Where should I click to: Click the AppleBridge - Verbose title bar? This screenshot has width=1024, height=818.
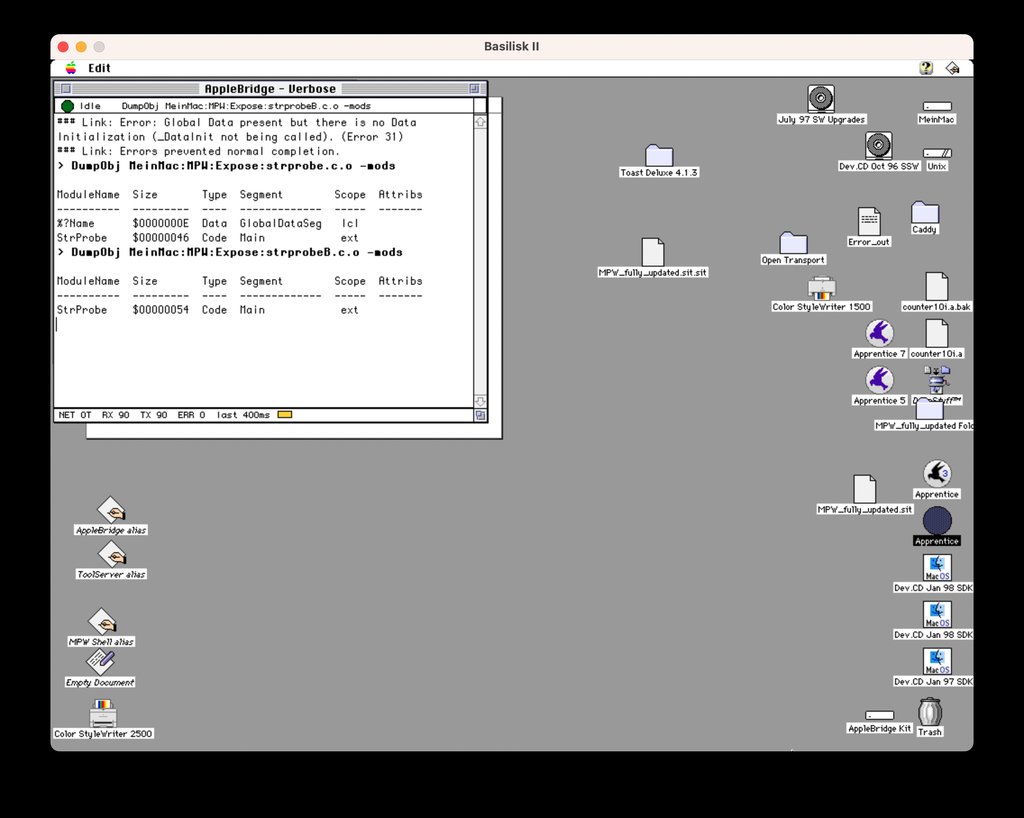point(270,89)
